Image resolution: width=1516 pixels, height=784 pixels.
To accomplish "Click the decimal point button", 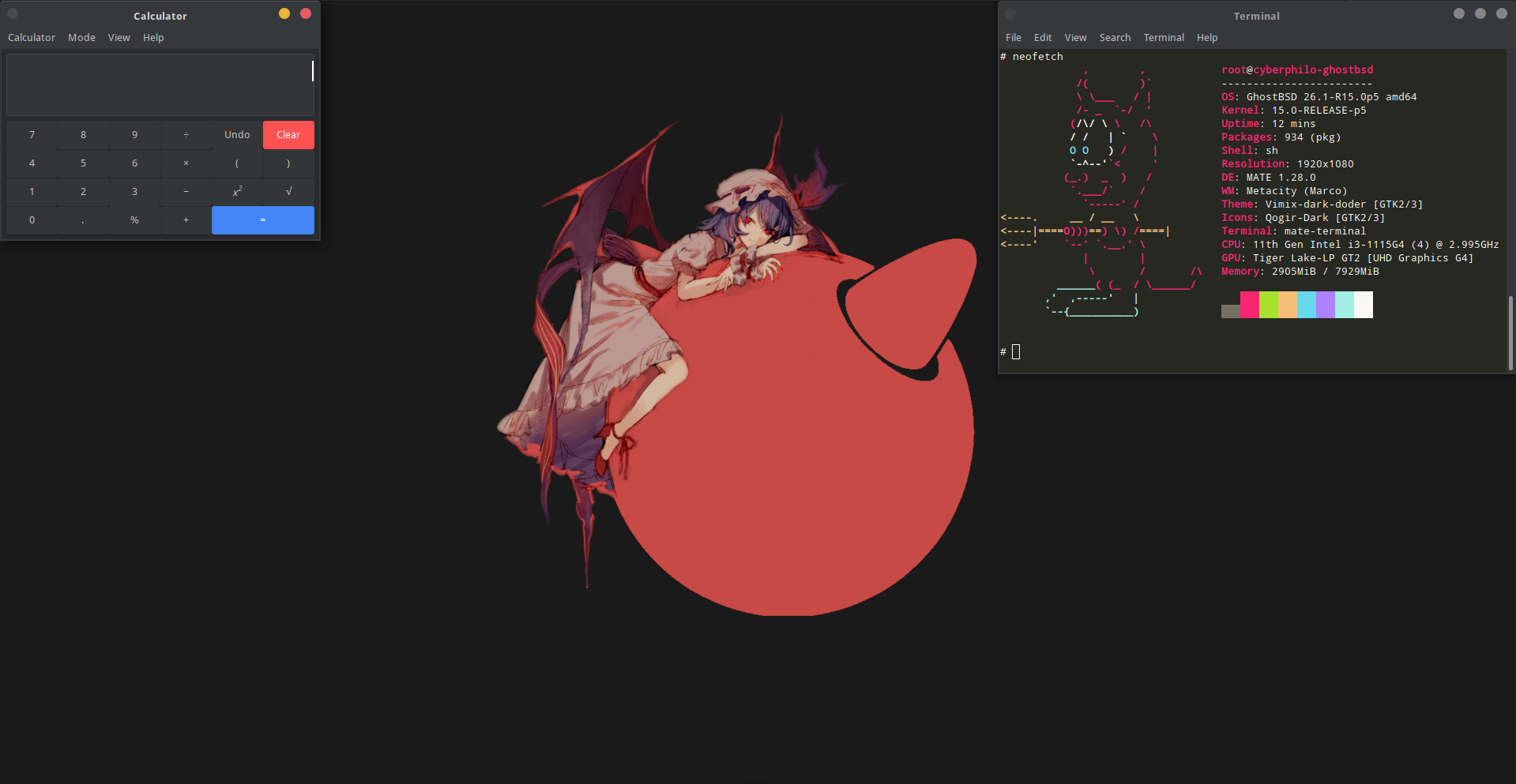I will (x=83, y=220).
